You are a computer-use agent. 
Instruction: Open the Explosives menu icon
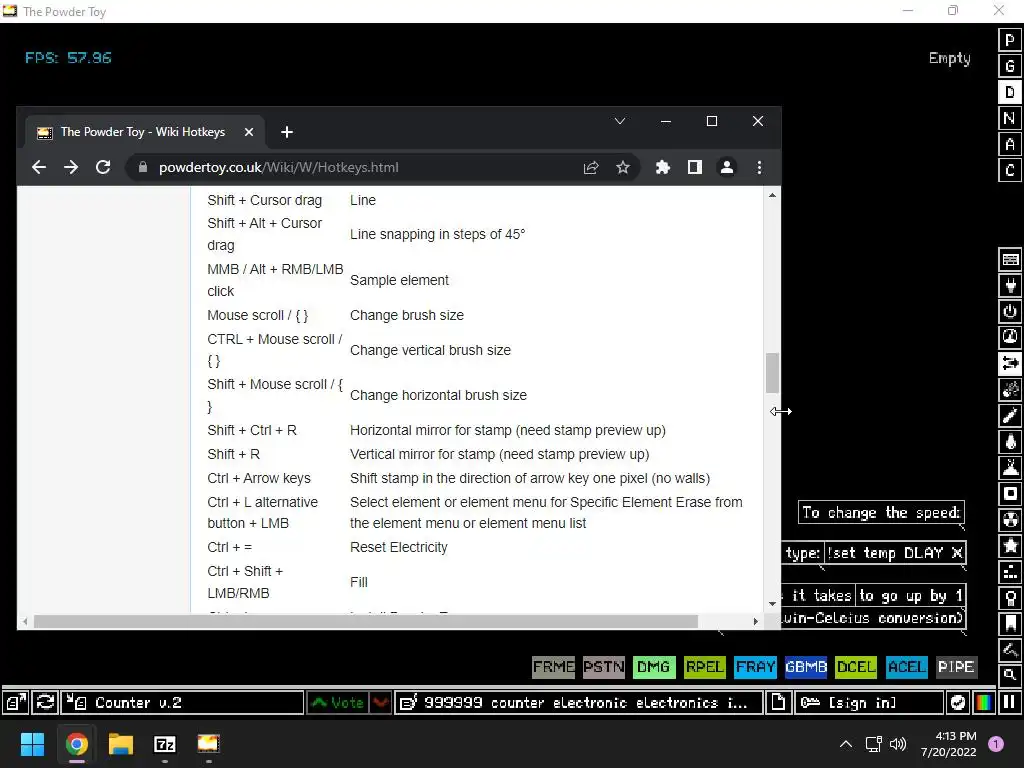(1010, 390)
